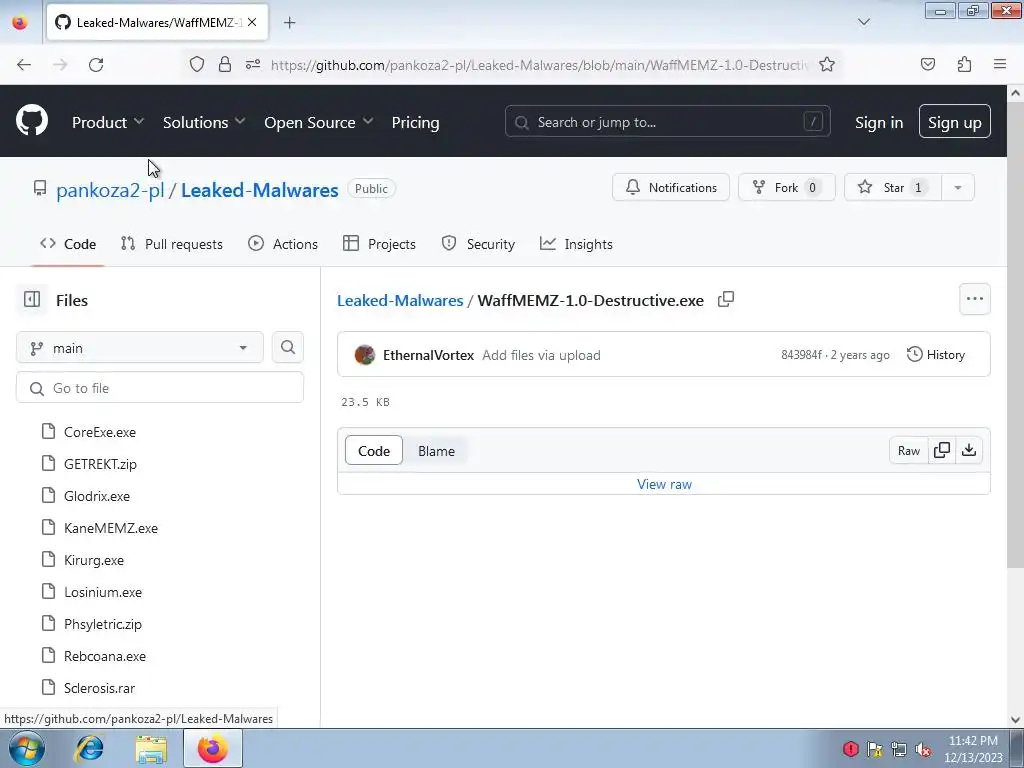Expand the Solutions menu
The height and width of the screenshot is (768, 1024).
point(204,122)
